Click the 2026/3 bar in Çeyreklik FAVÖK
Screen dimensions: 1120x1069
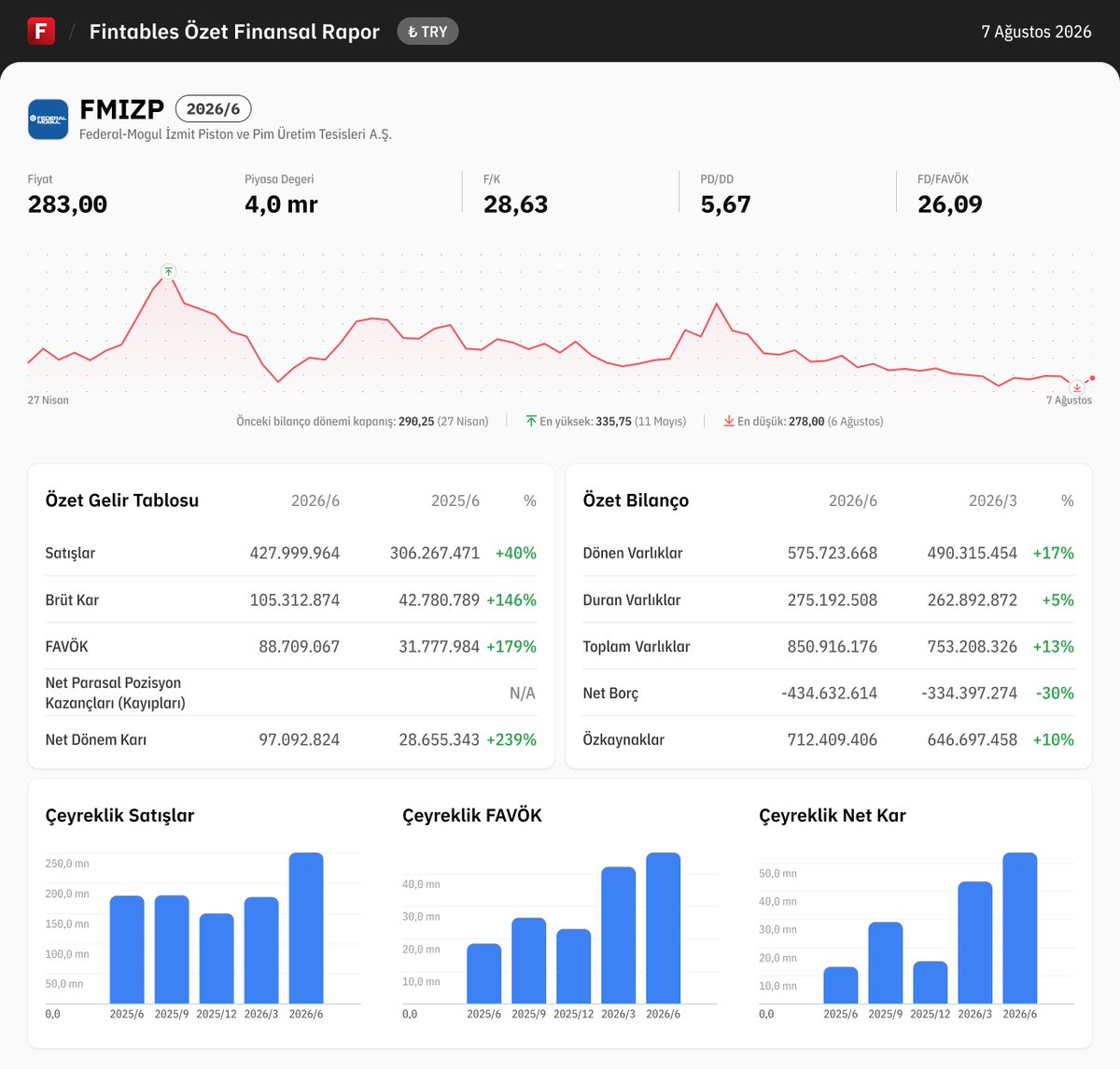pos(619,935)
